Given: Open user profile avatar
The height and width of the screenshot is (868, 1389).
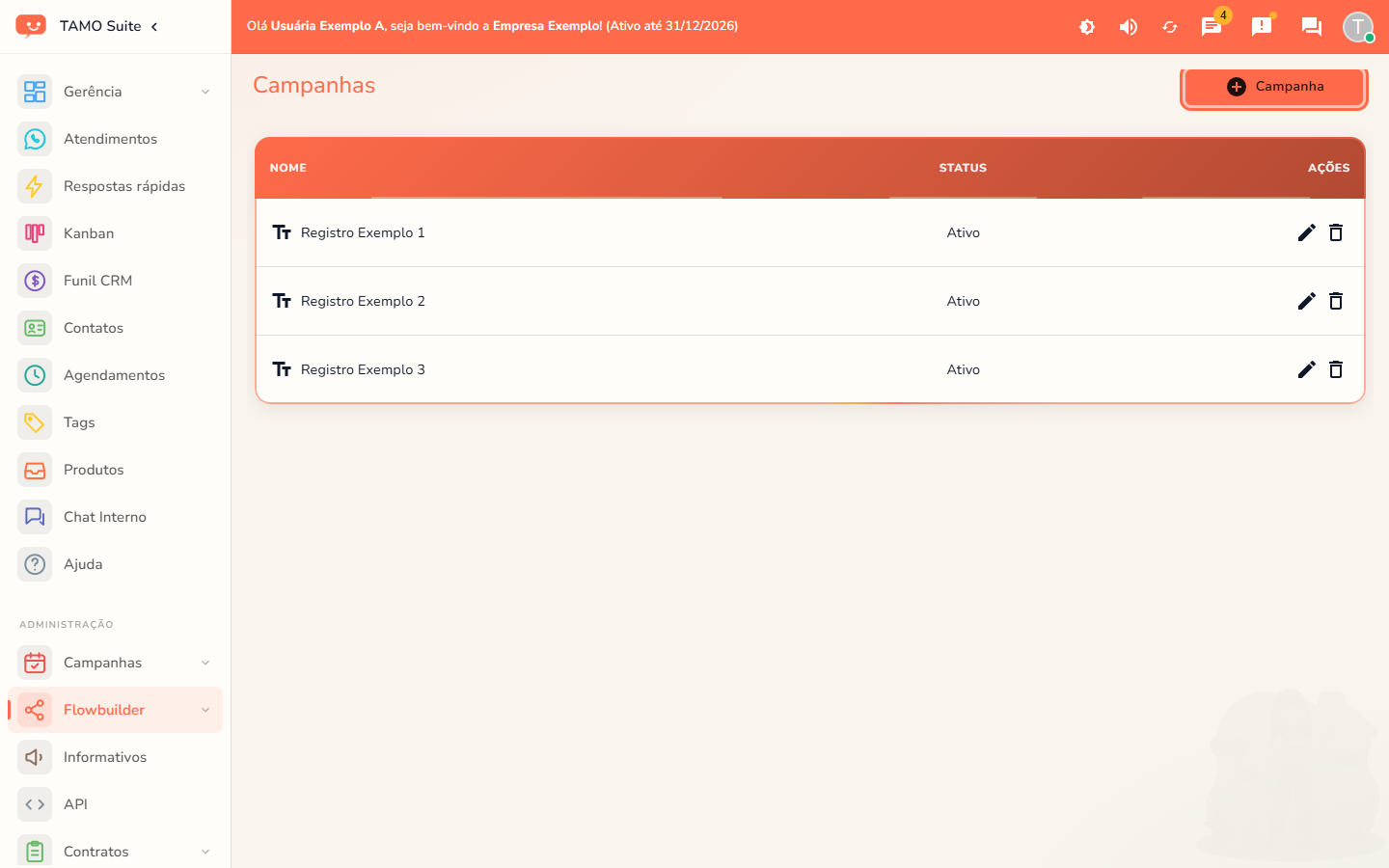Looking at the screenshot, I should click(x=1358, y=27).
